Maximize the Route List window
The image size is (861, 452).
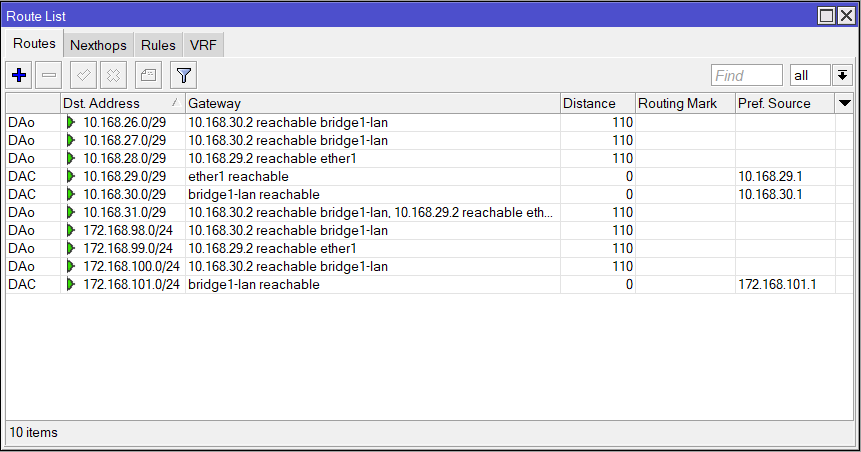(x=827, y=16)
